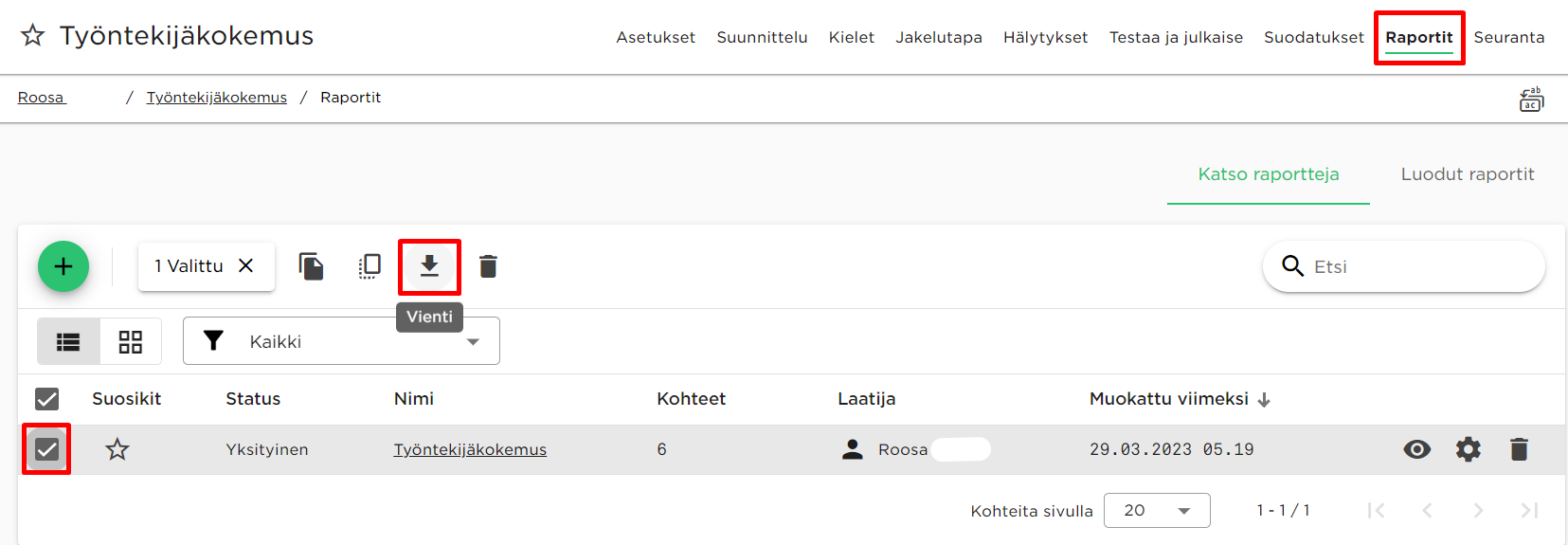1568x545 pixels.
Task: Click the copy report icon in toolbar
Action: point(311,266)
